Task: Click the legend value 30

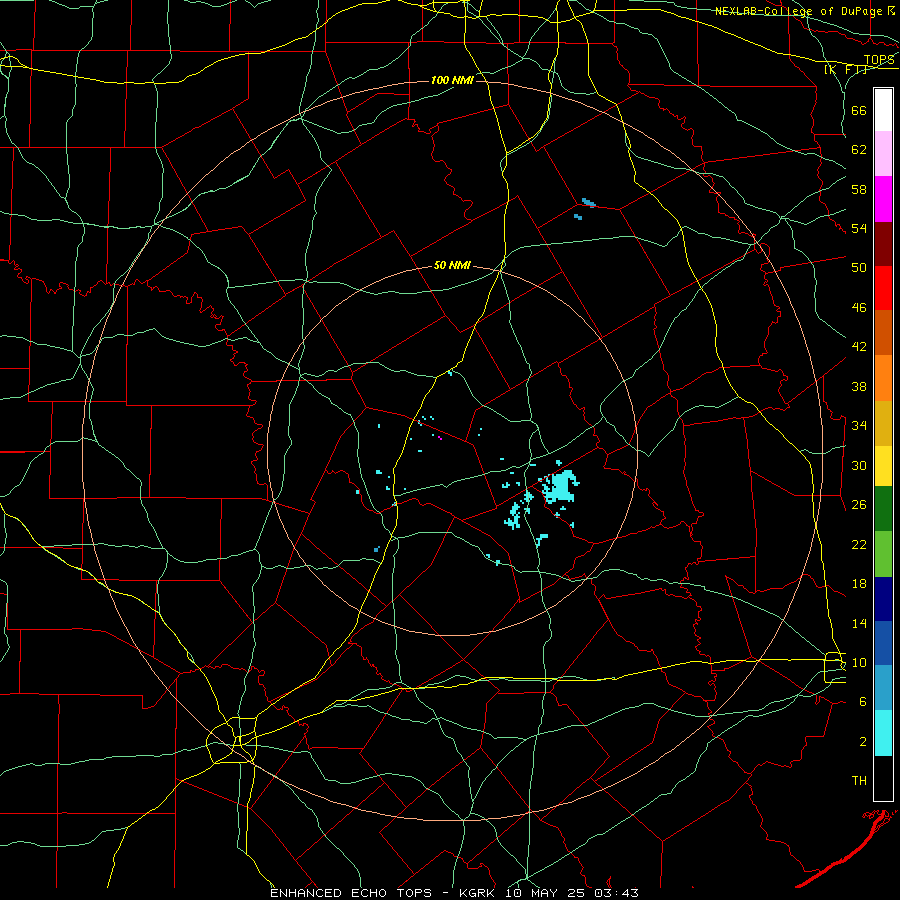Action: pos(859,465)
